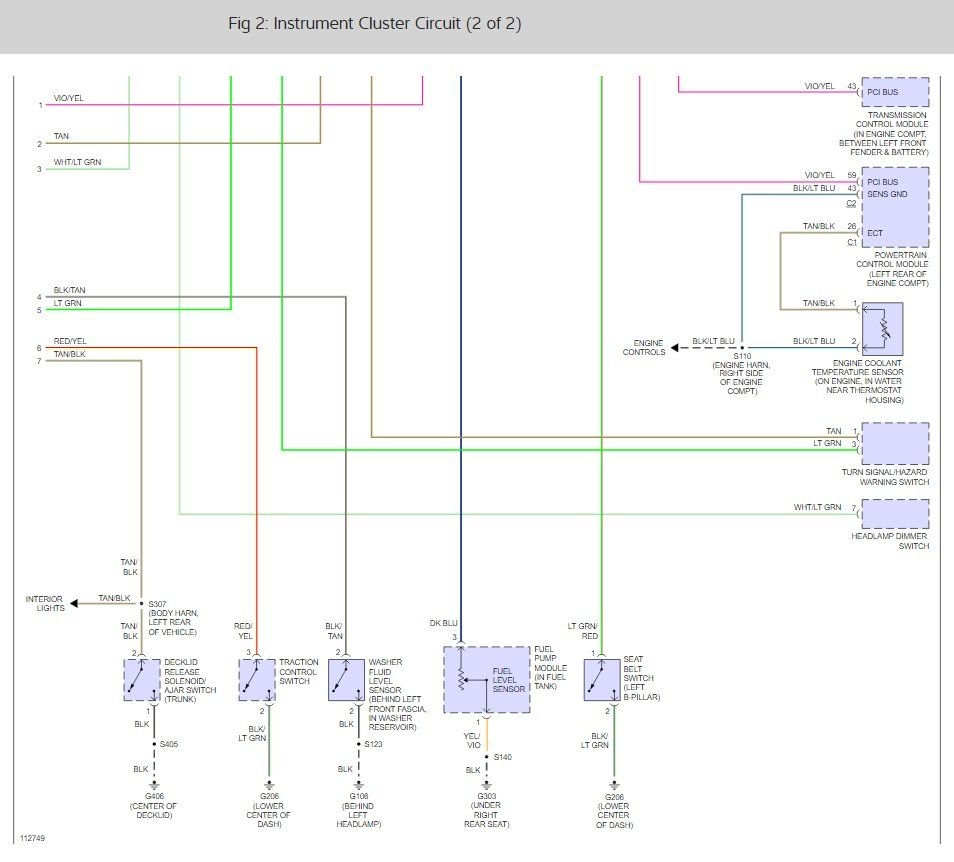This screenshot has width=954, height=862.
Task: Click the S140 splice dot
Action: click(x=487, y=757)
